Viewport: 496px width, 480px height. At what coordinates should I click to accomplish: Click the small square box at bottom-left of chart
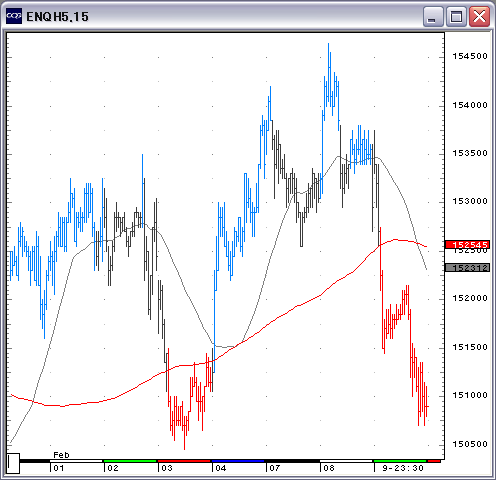tap(13, 463)
